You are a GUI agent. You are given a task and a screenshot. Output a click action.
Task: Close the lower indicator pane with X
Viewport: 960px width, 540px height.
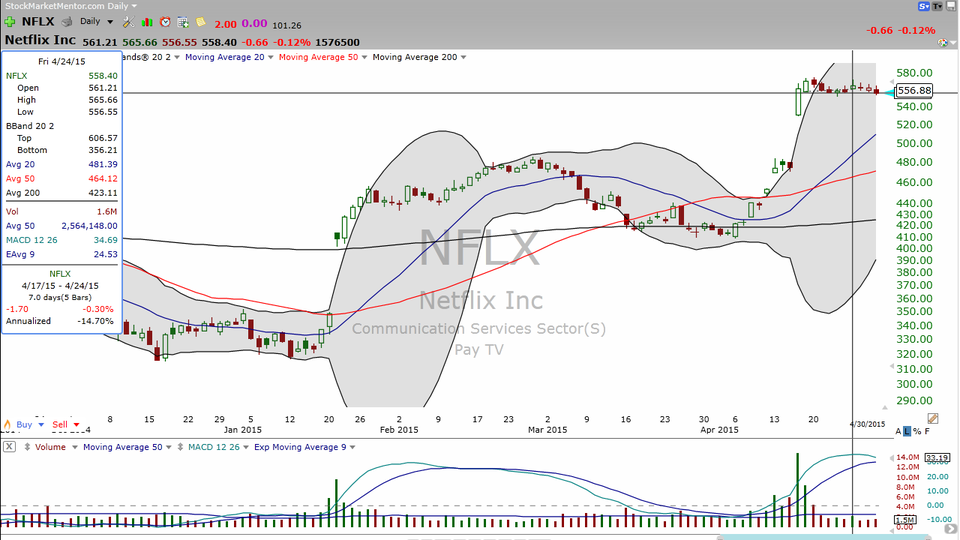[9, 447]
